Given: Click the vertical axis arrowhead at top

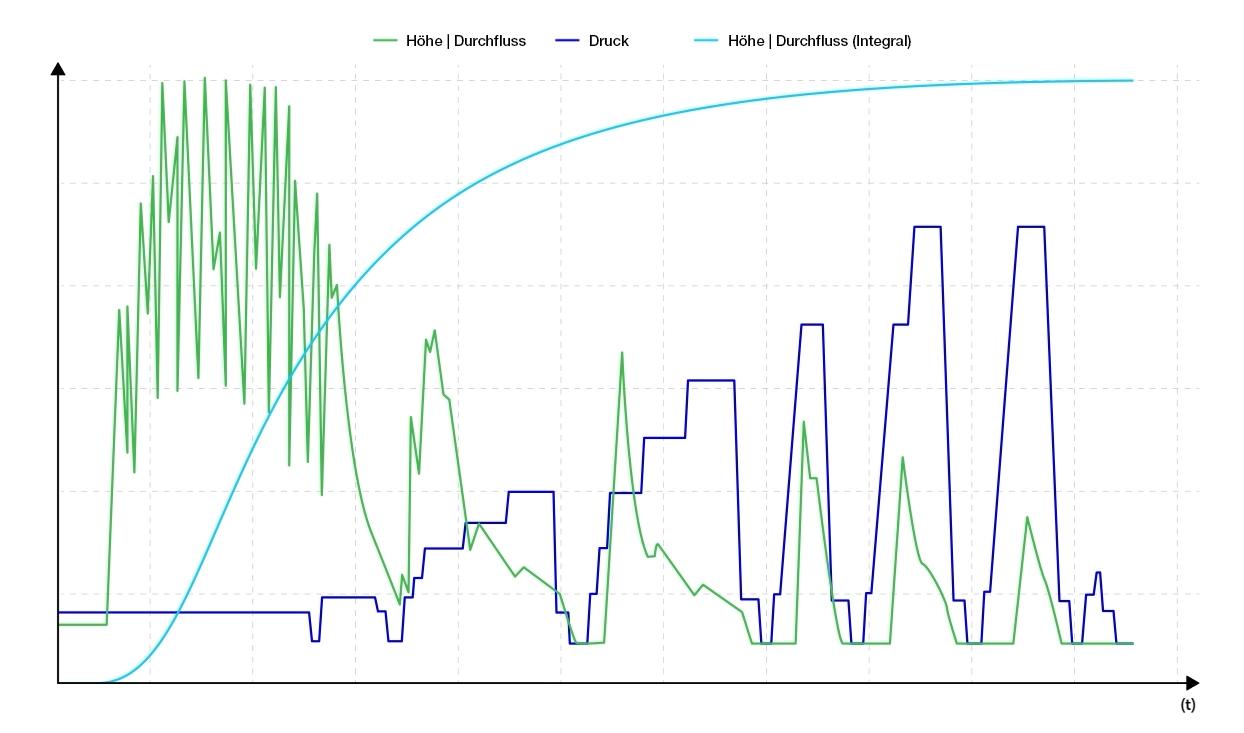Looking at the screenshot, I should pyautogui.click(x=58, y=69).
